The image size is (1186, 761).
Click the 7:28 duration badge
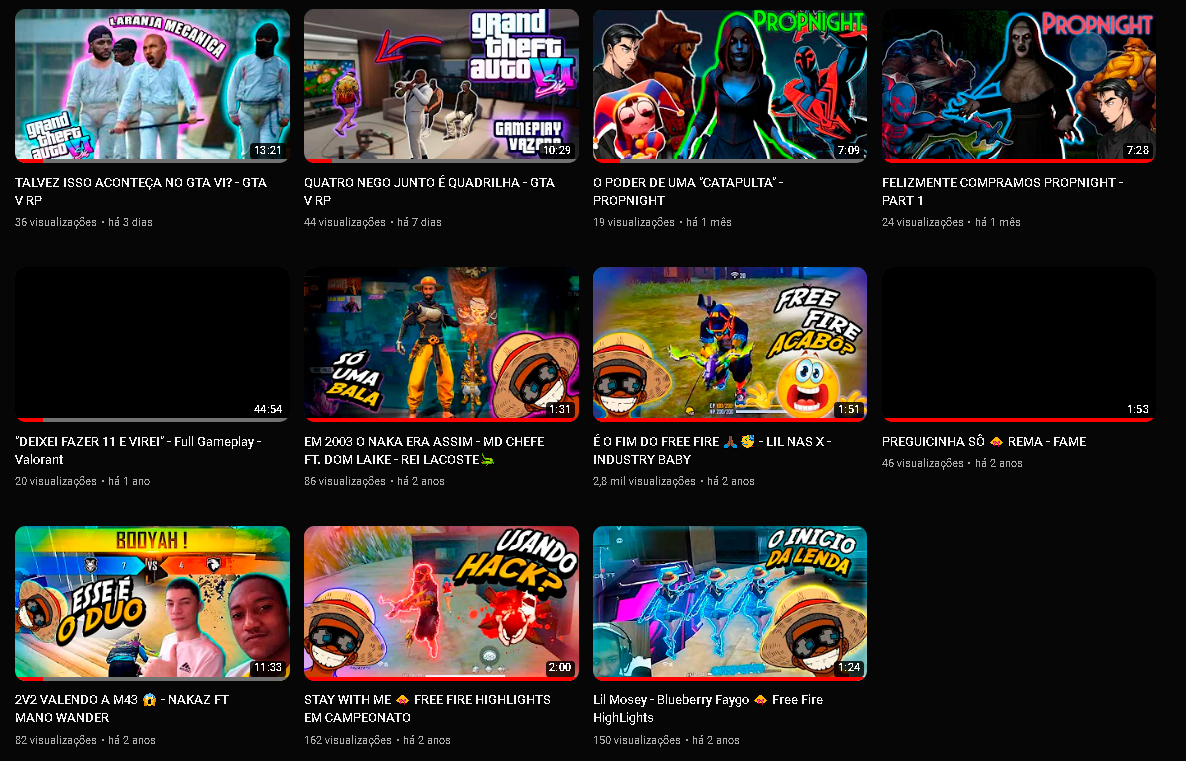pos(1138,150)
